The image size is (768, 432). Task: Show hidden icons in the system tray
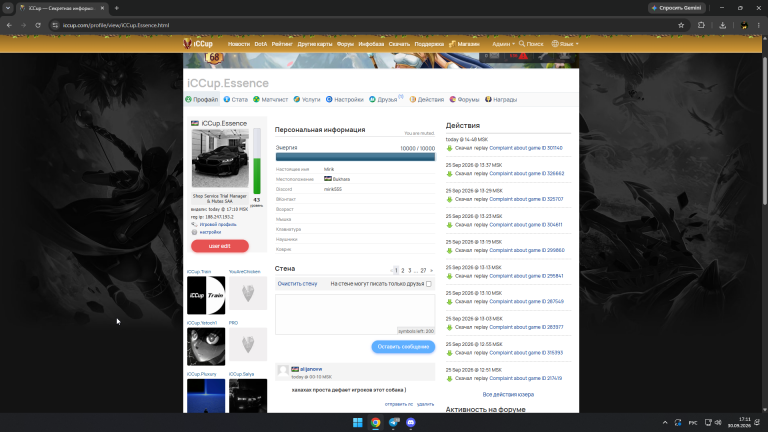tap(665, 422)
